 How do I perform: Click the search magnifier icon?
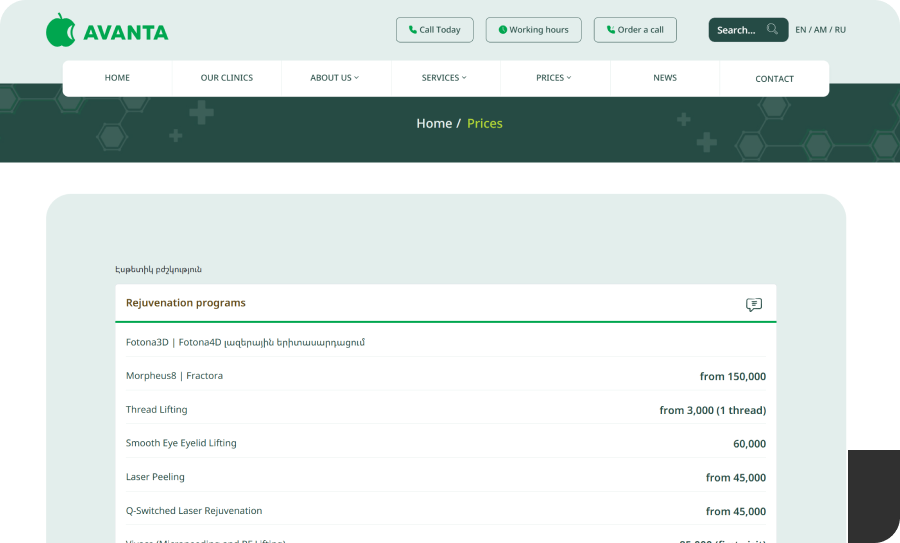(773, 29)
